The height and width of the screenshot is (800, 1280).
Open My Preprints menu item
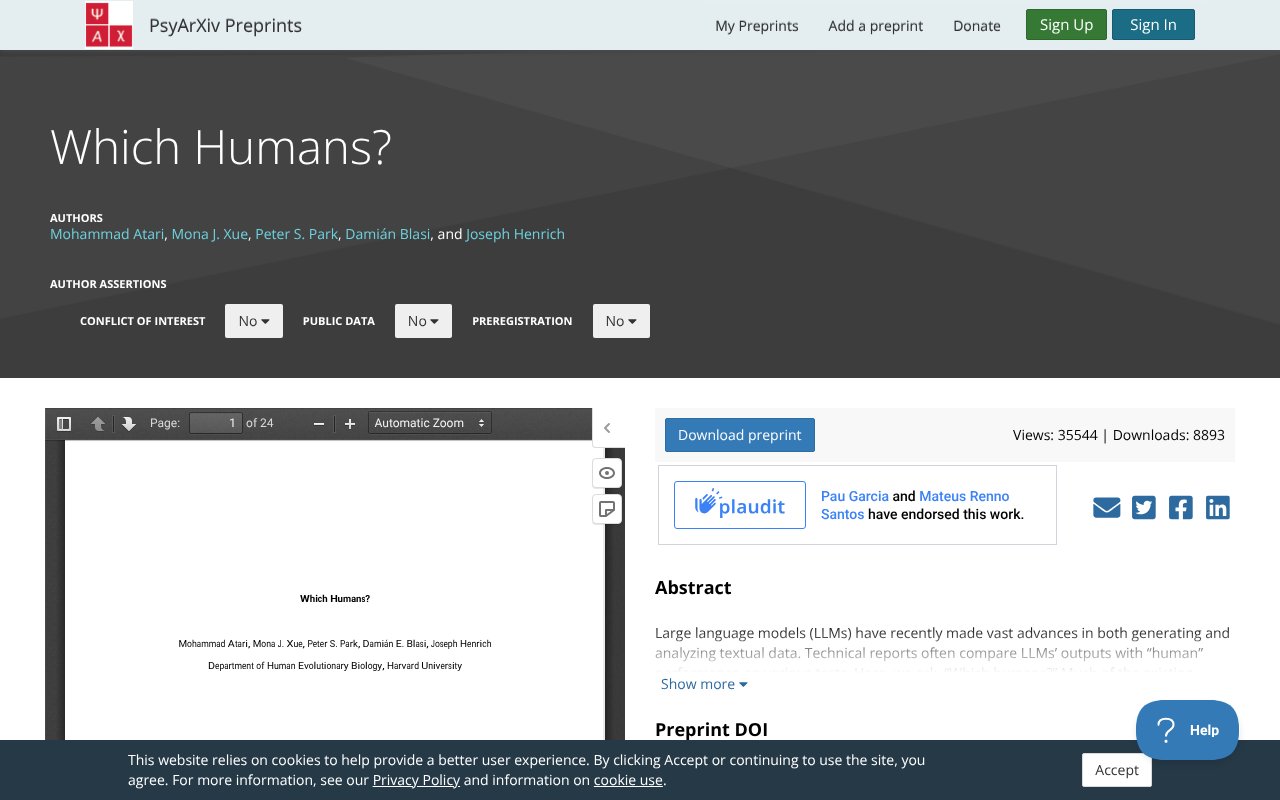756,26
